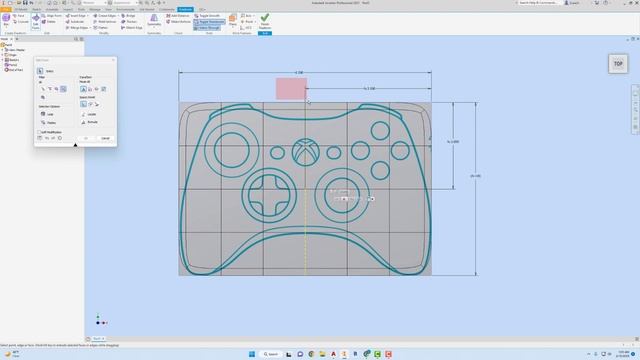This screenshot has height=360, width=640.
Task: Toggle the Toggle Translucent option
Action: click(x=209, y=22)
